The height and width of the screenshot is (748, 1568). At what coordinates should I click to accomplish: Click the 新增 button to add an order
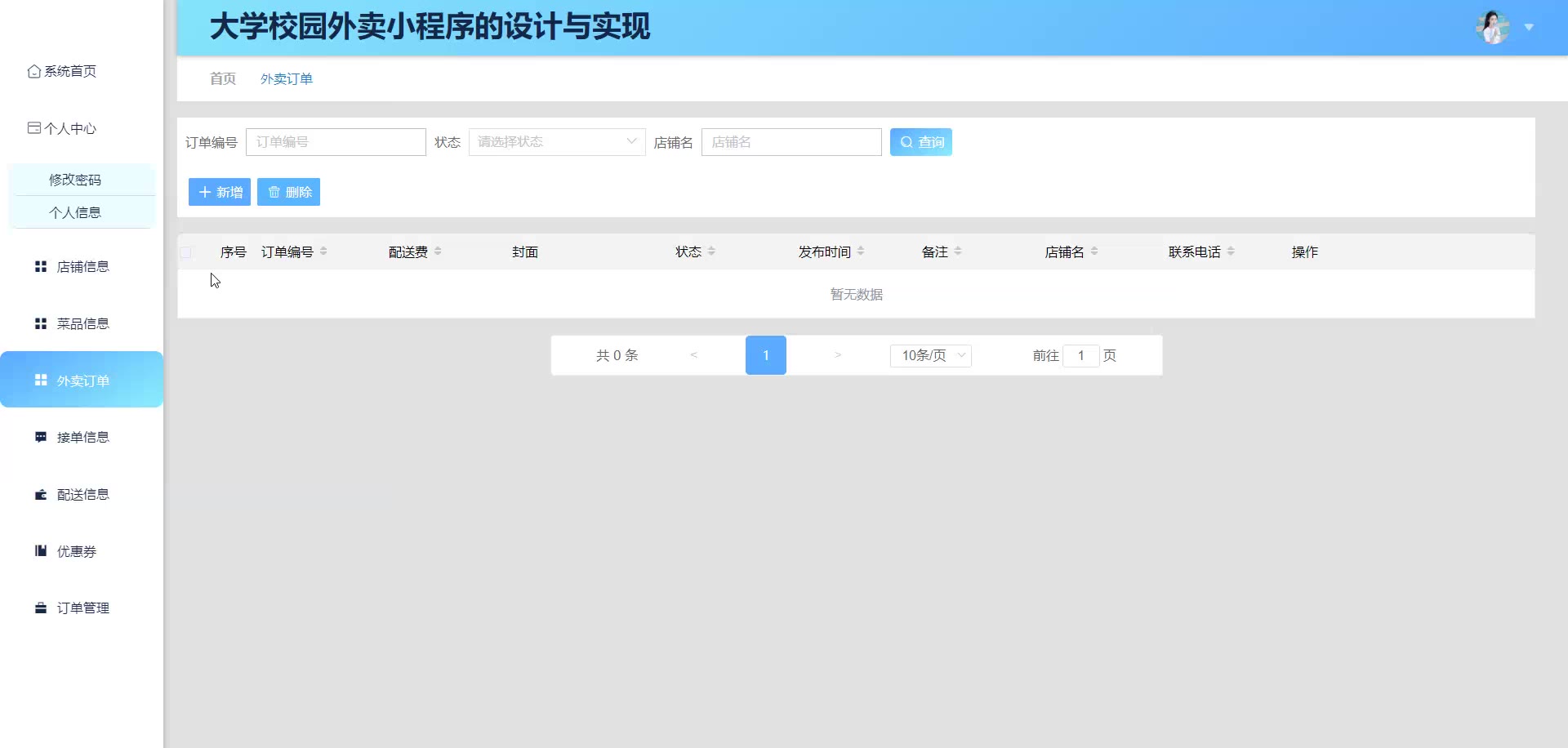pyautogui.click(x=220, y=192)
